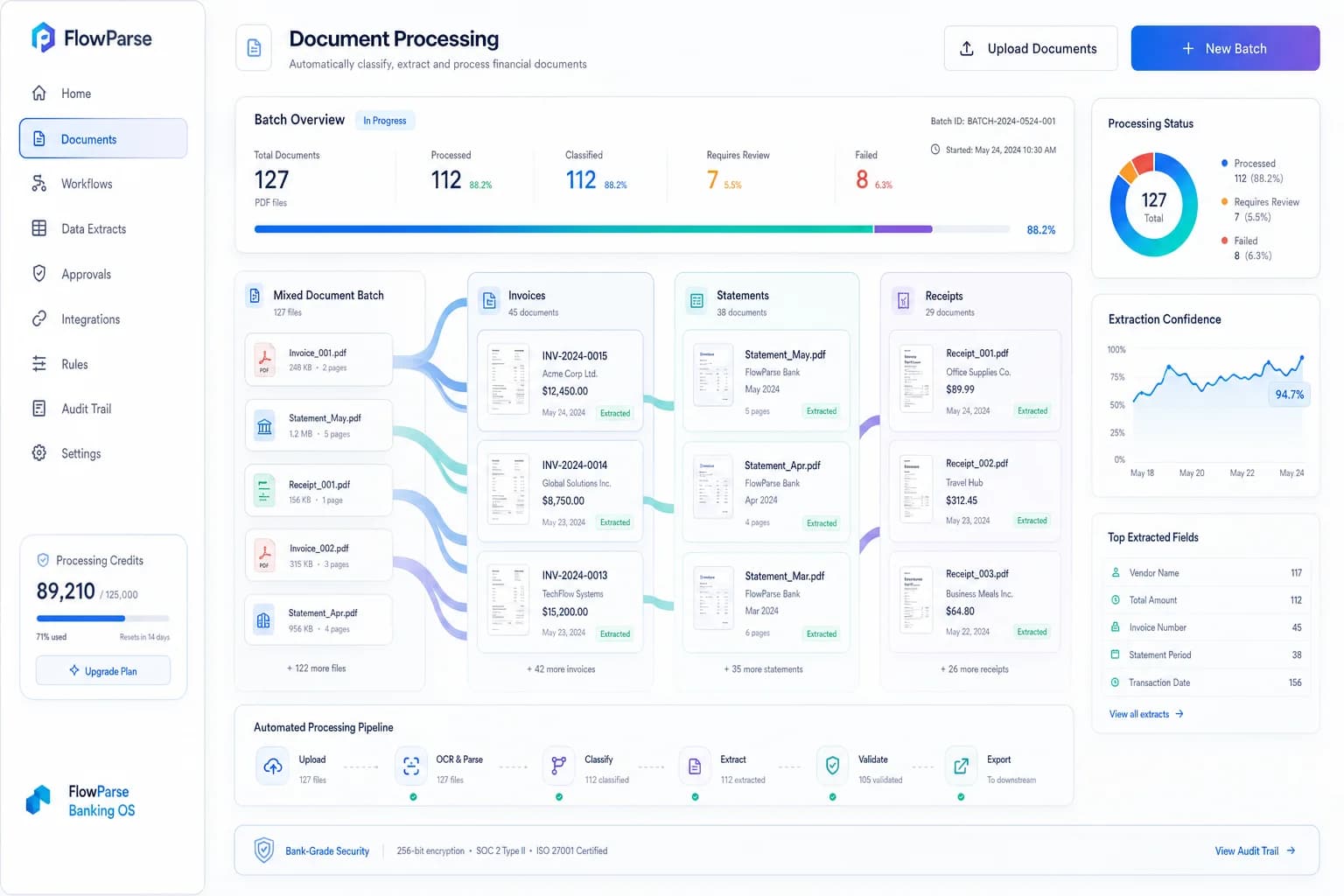The image size is (1344, 896).
Task: Open View Audit Trail link
Action: tap(1255, 850)
